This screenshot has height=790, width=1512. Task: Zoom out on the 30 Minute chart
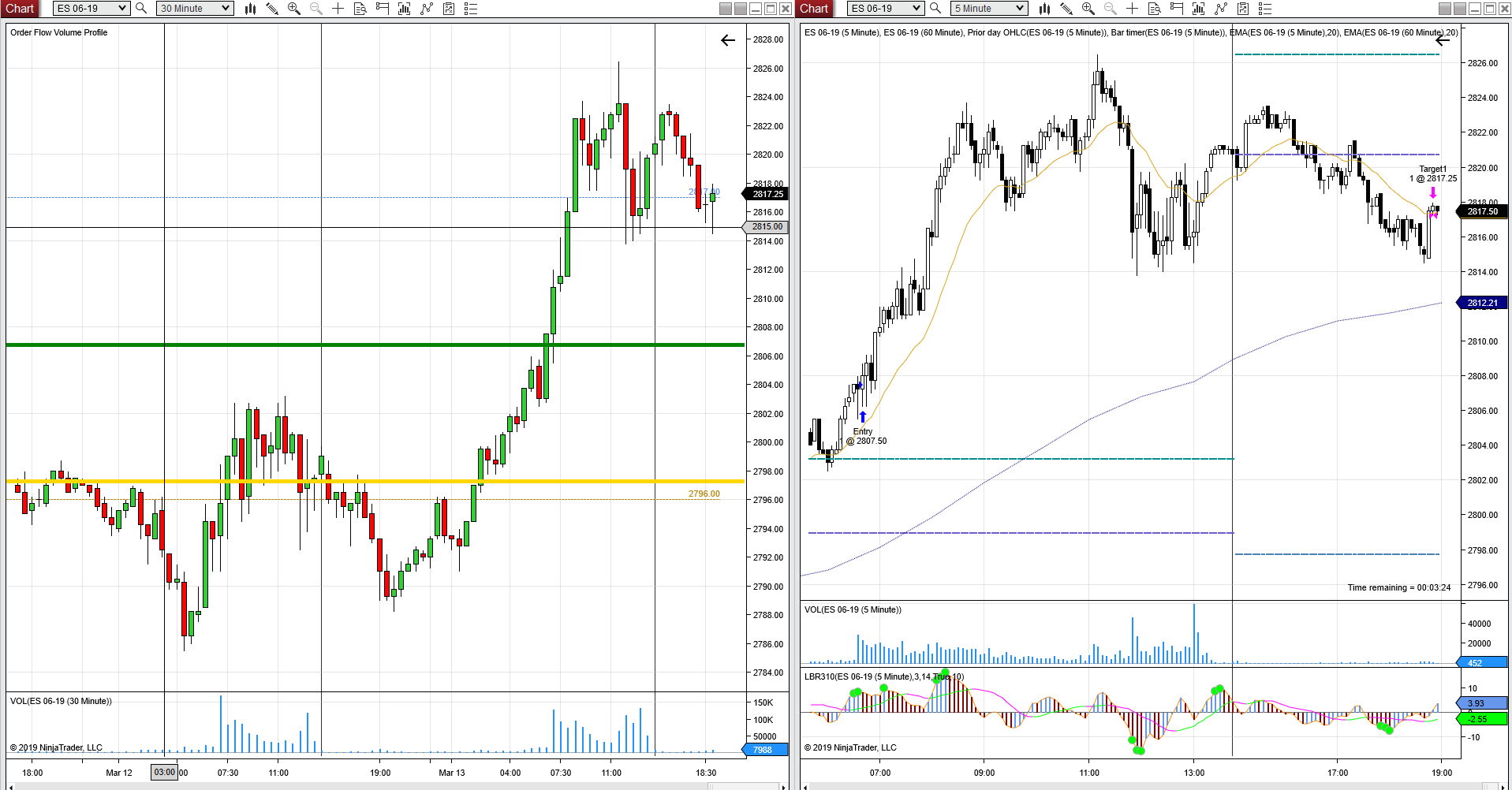tap(316, 8)
